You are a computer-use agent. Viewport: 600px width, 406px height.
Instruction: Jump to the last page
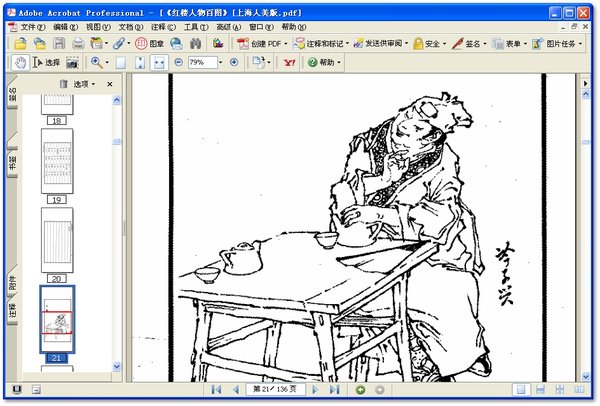click(334, 390)
